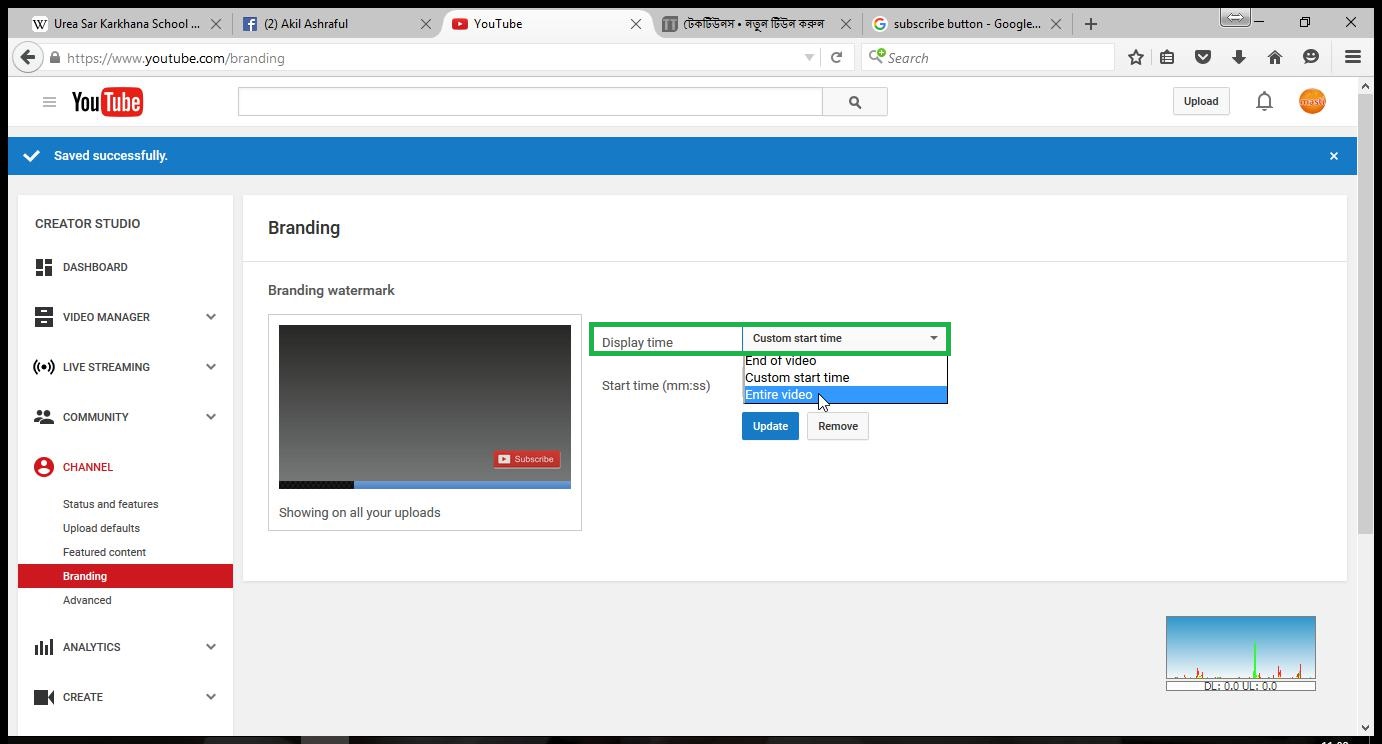Image resolution: width=1382 pixels, height=744 pixels.
Task: Open the Display time dropdown
Action: point(845,338)
